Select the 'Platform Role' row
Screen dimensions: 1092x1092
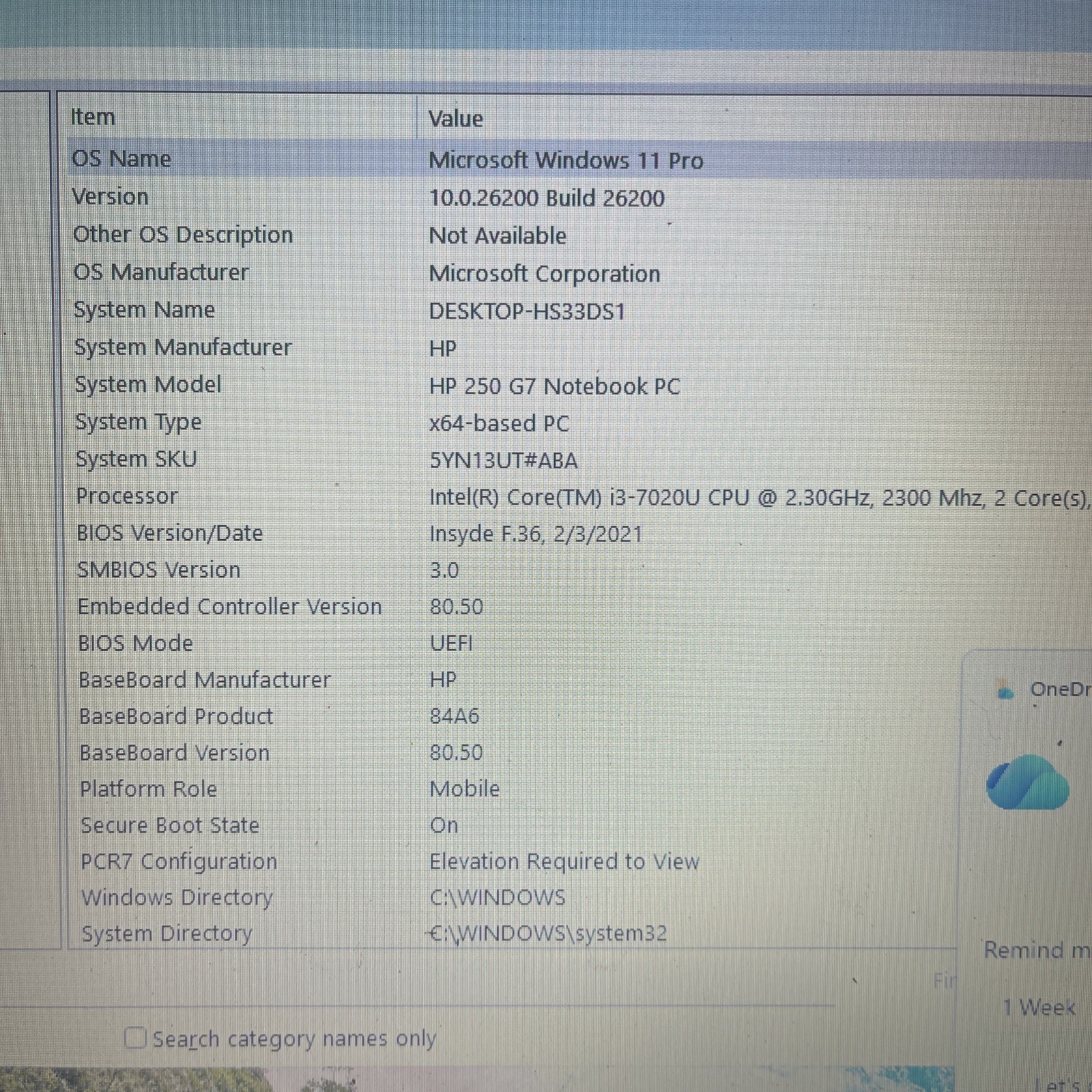click(x=149, y=790)
